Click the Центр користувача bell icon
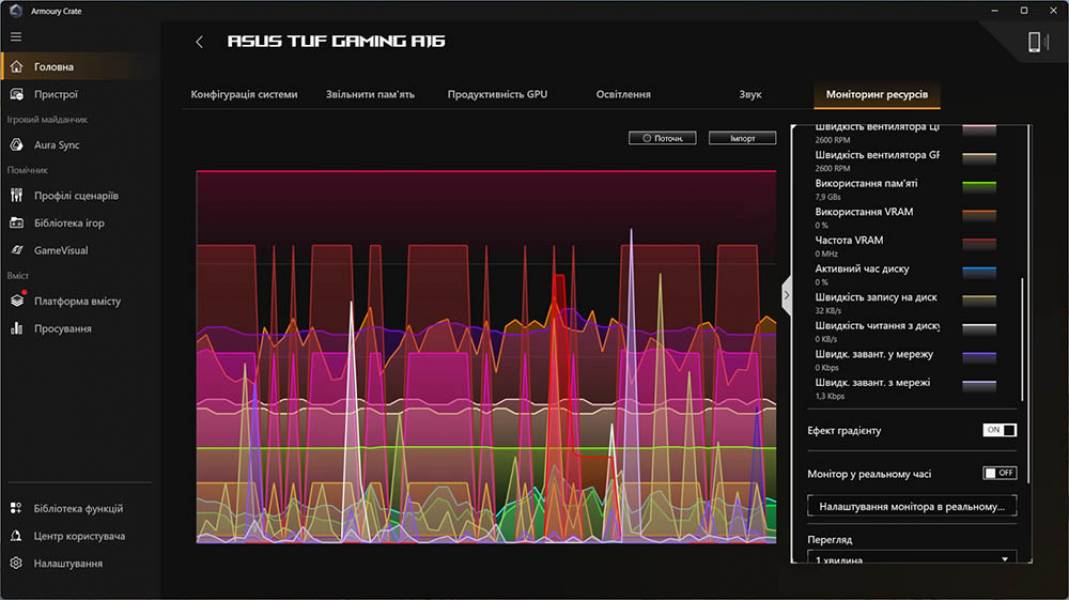The height and width of the screenshot is (600, 1069). [16, 536]
